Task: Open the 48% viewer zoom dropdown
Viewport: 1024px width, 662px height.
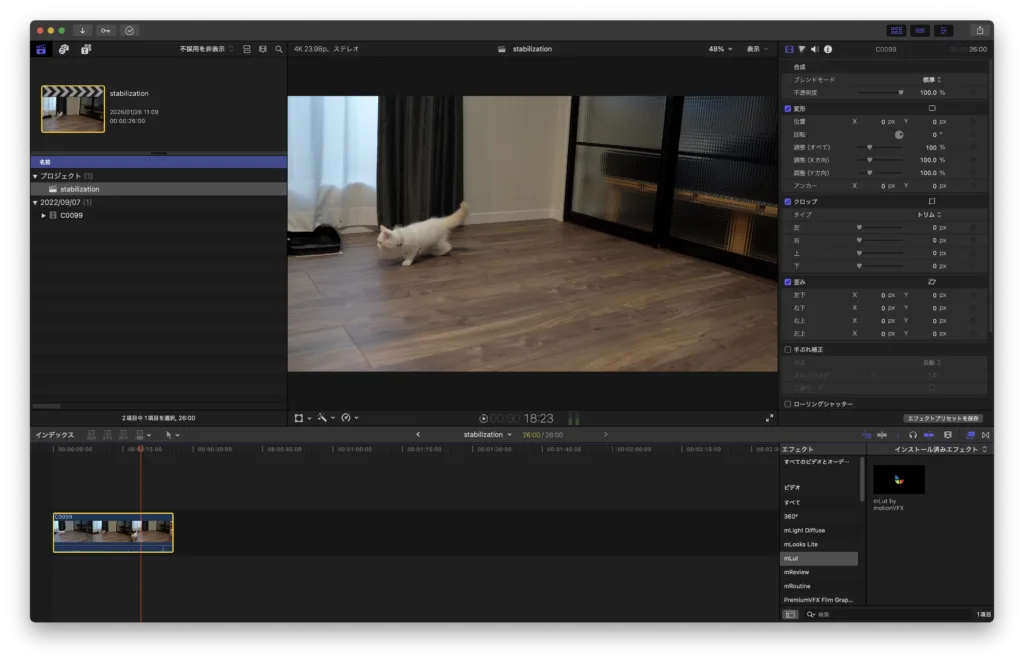Action: (720, 49)
